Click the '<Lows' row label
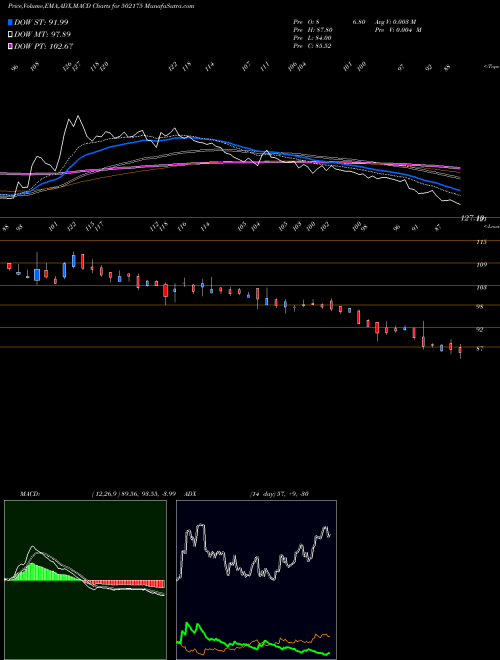This screenshot has height=660, width=500. point(492,226)
